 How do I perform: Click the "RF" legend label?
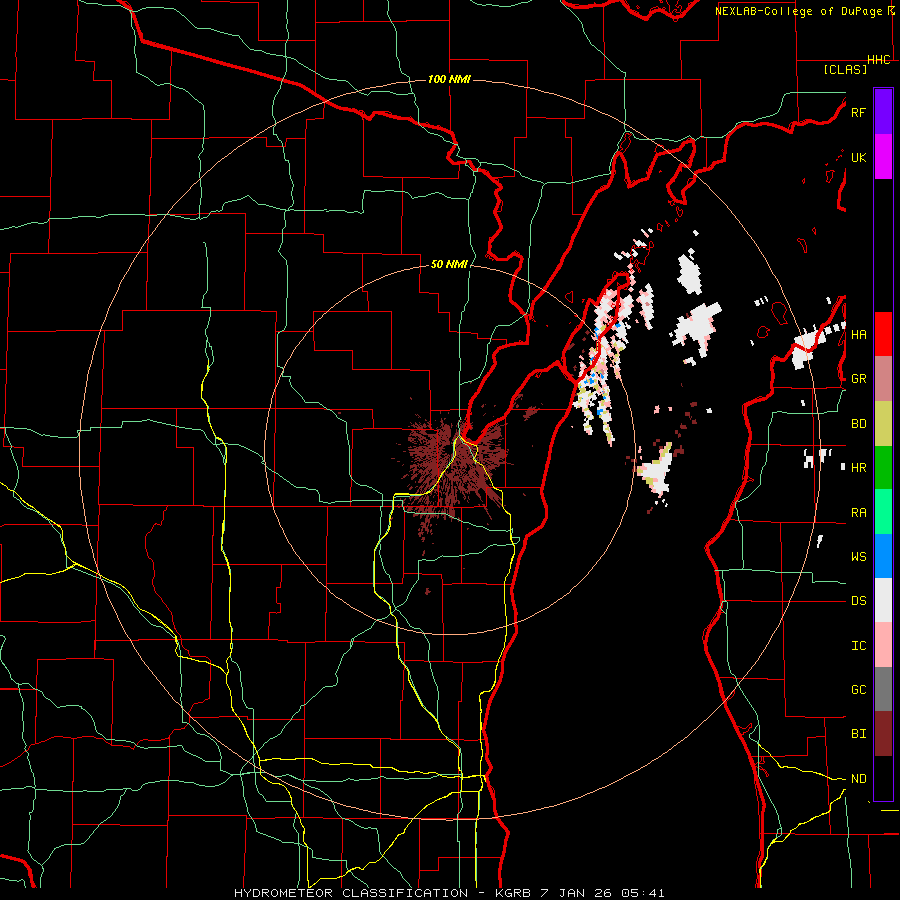pyautogui.click(x=858, y=112)
